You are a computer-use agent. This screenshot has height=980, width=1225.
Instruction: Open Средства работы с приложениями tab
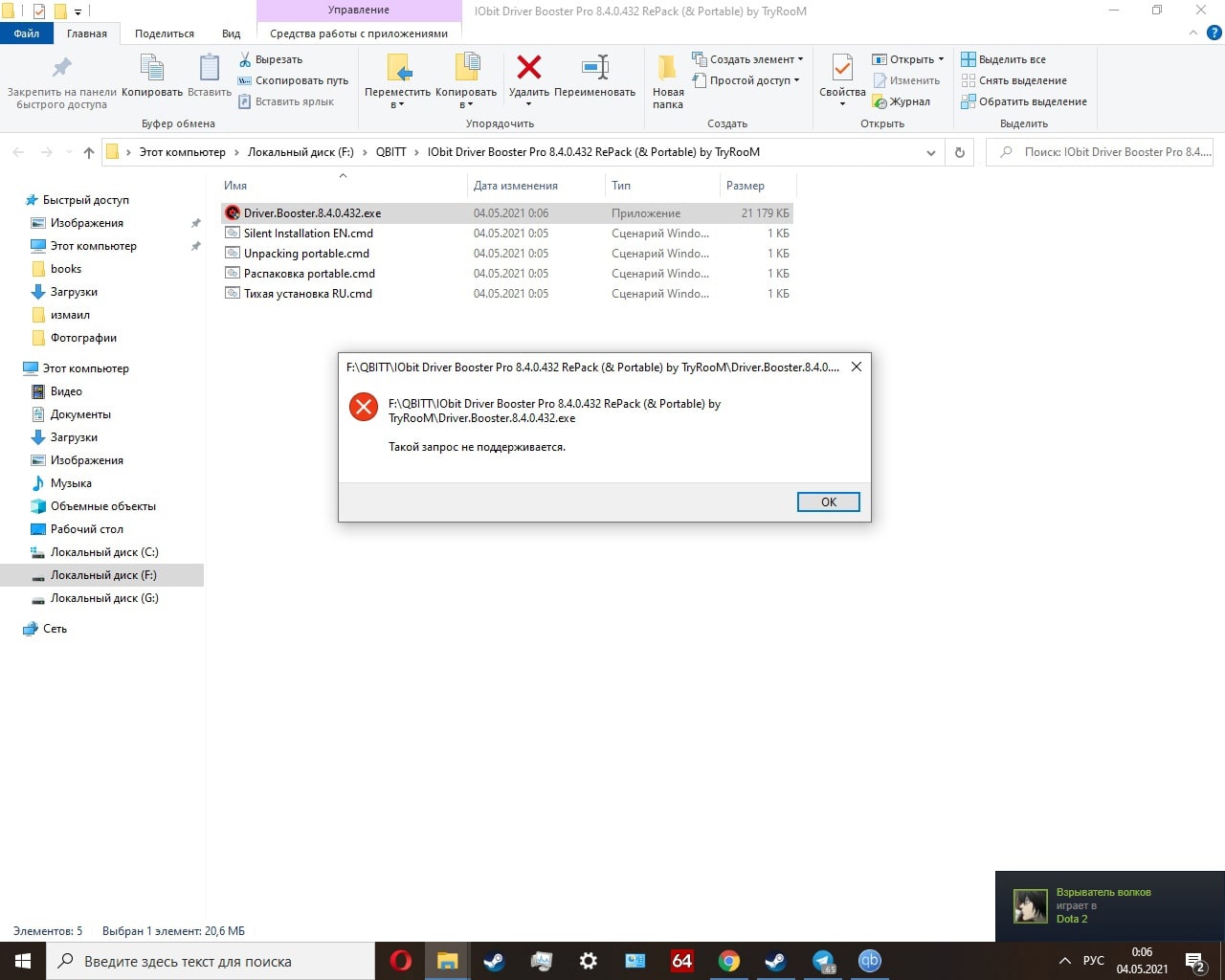tap(359, 33)
